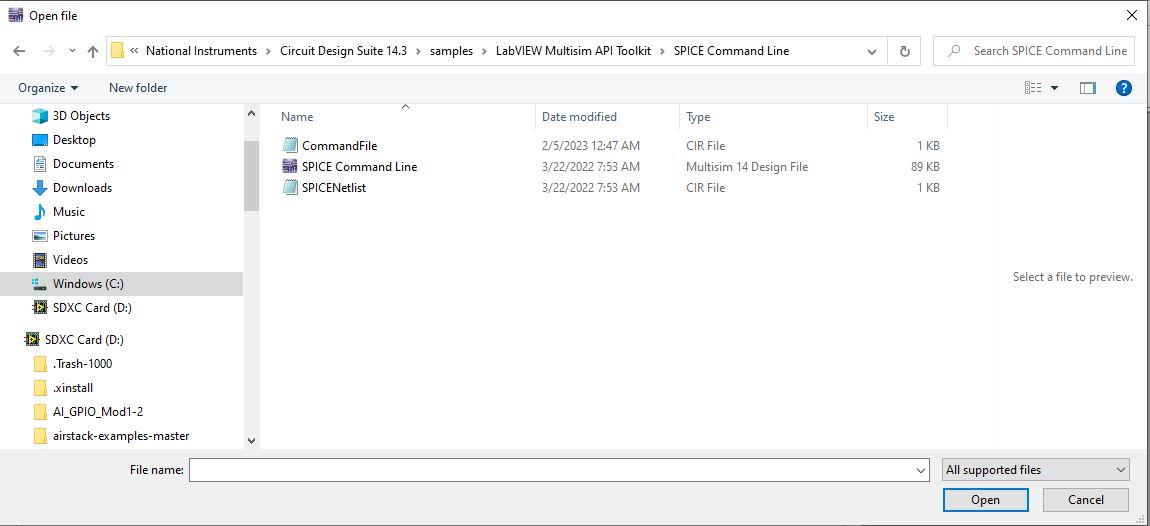Viewport: 1150px width, 526px height.
Task: Click into the File name field
Action: [551, 470]
